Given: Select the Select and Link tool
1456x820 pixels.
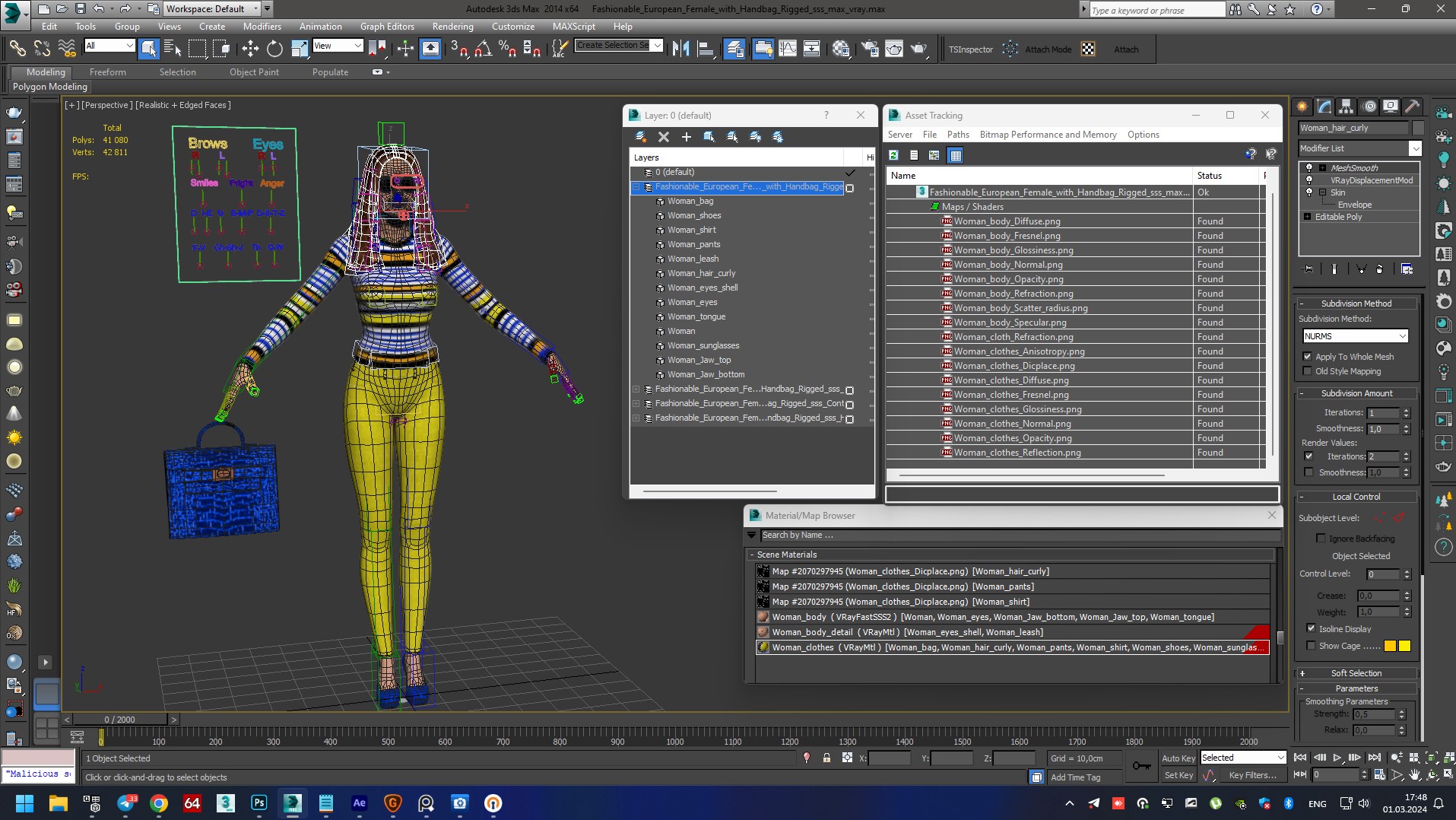Looking at the screenshot, I should click(x=17, y=49).
